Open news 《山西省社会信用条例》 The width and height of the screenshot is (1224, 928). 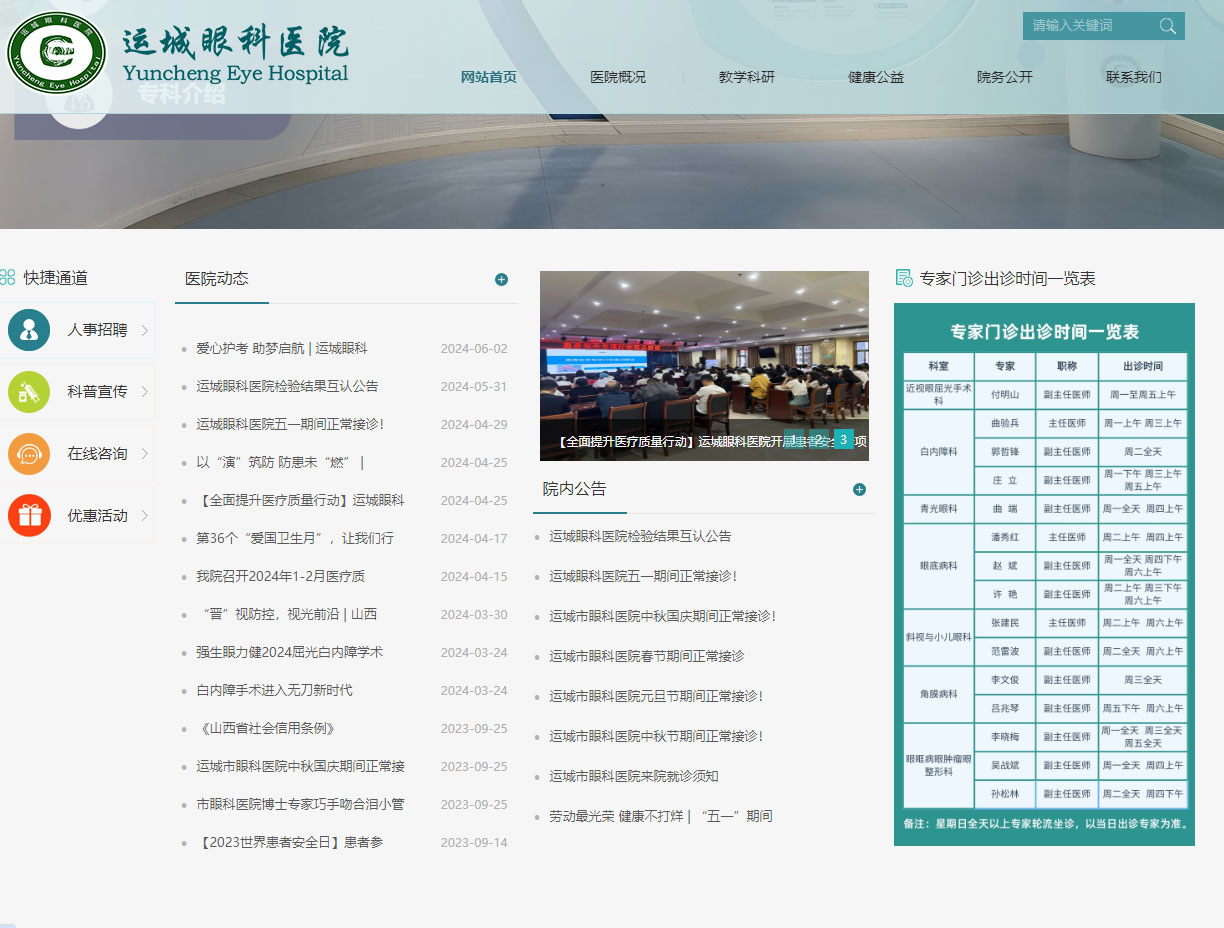coord(266,729)
